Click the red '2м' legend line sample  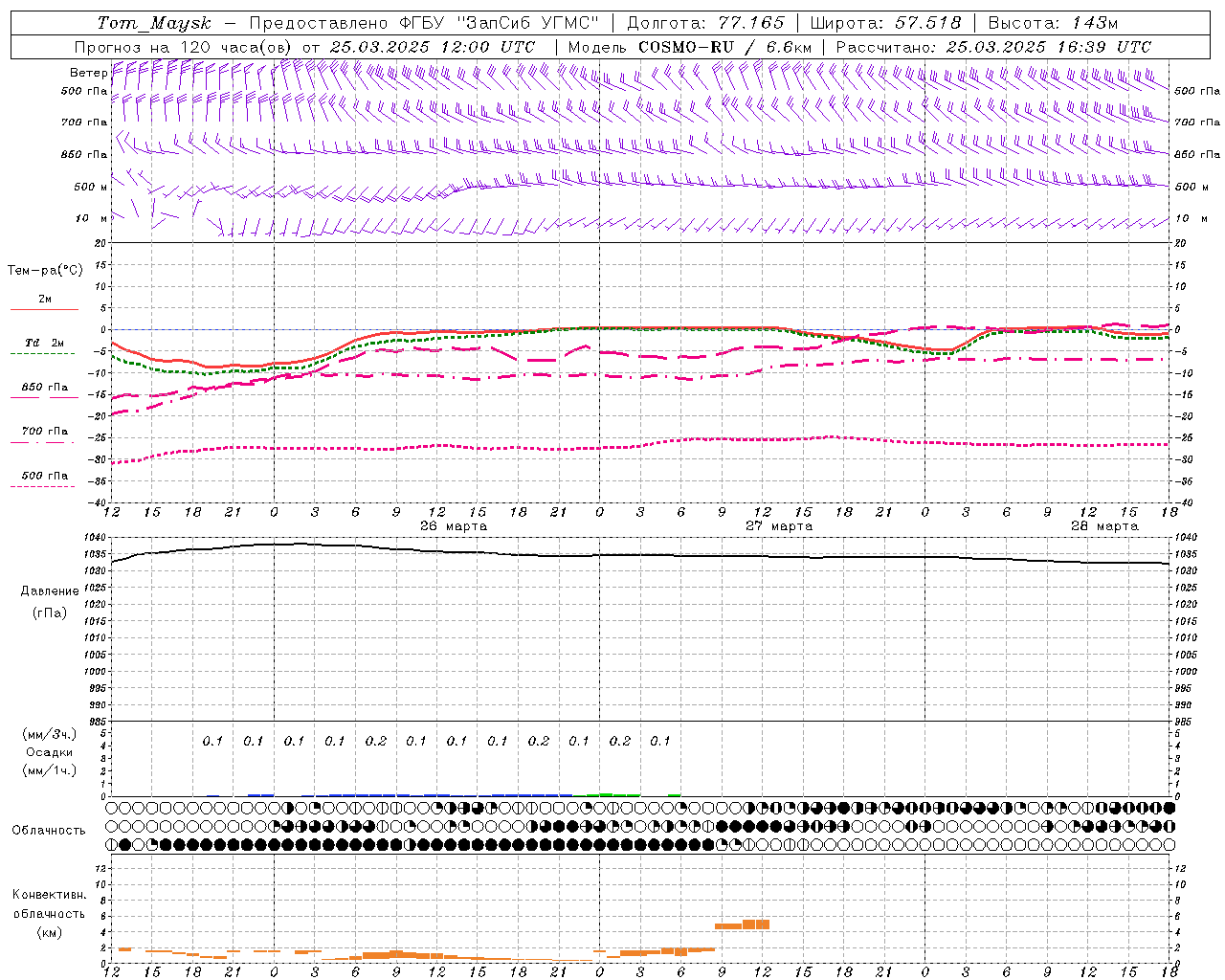pyautogui.click(x=44, y=309)
